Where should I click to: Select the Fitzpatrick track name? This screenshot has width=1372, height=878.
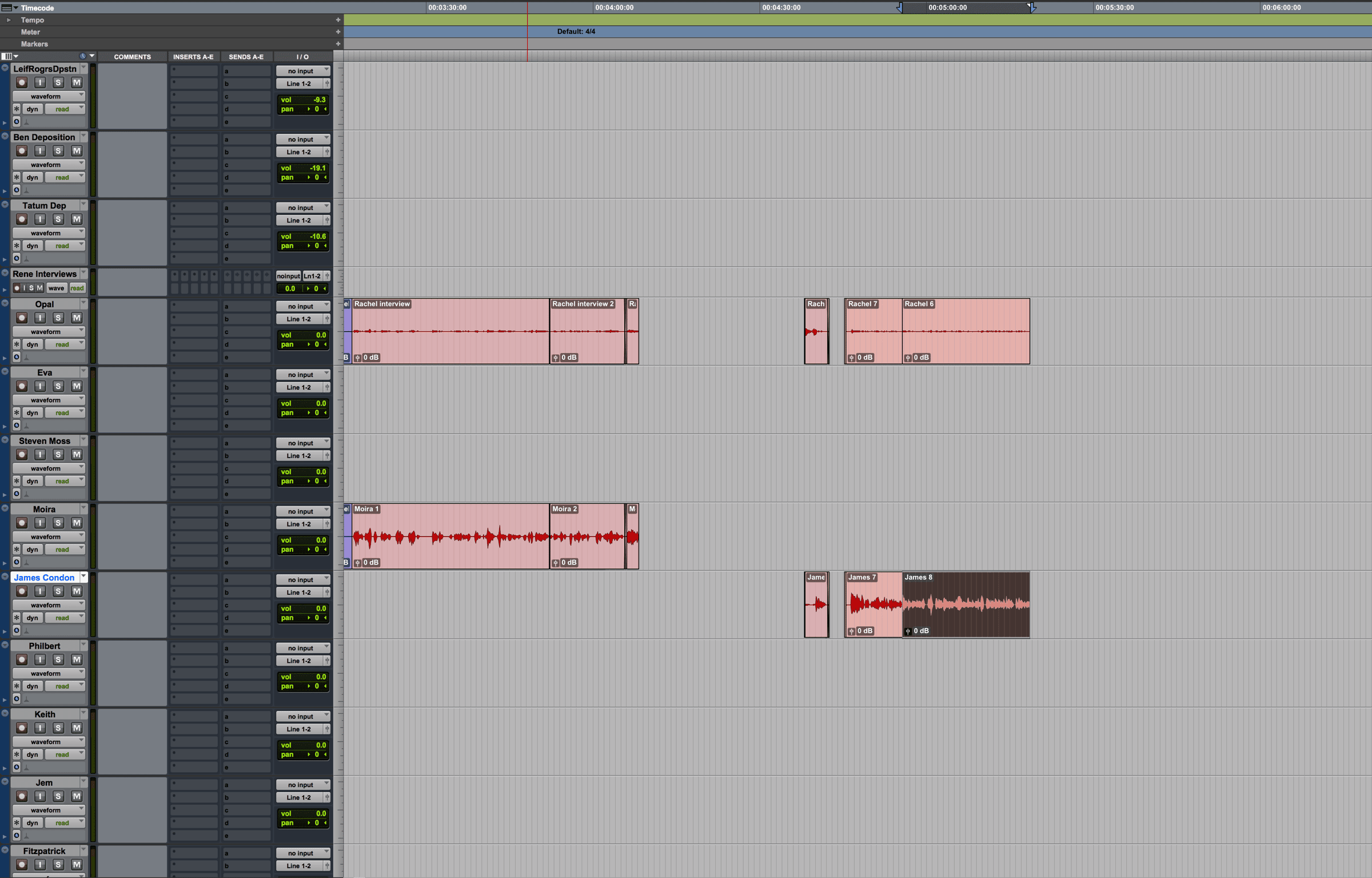coord(45,851)
